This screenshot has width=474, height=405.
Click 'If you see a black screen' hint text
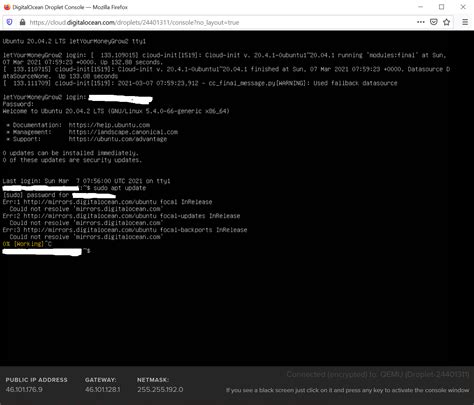coord(347,390)
